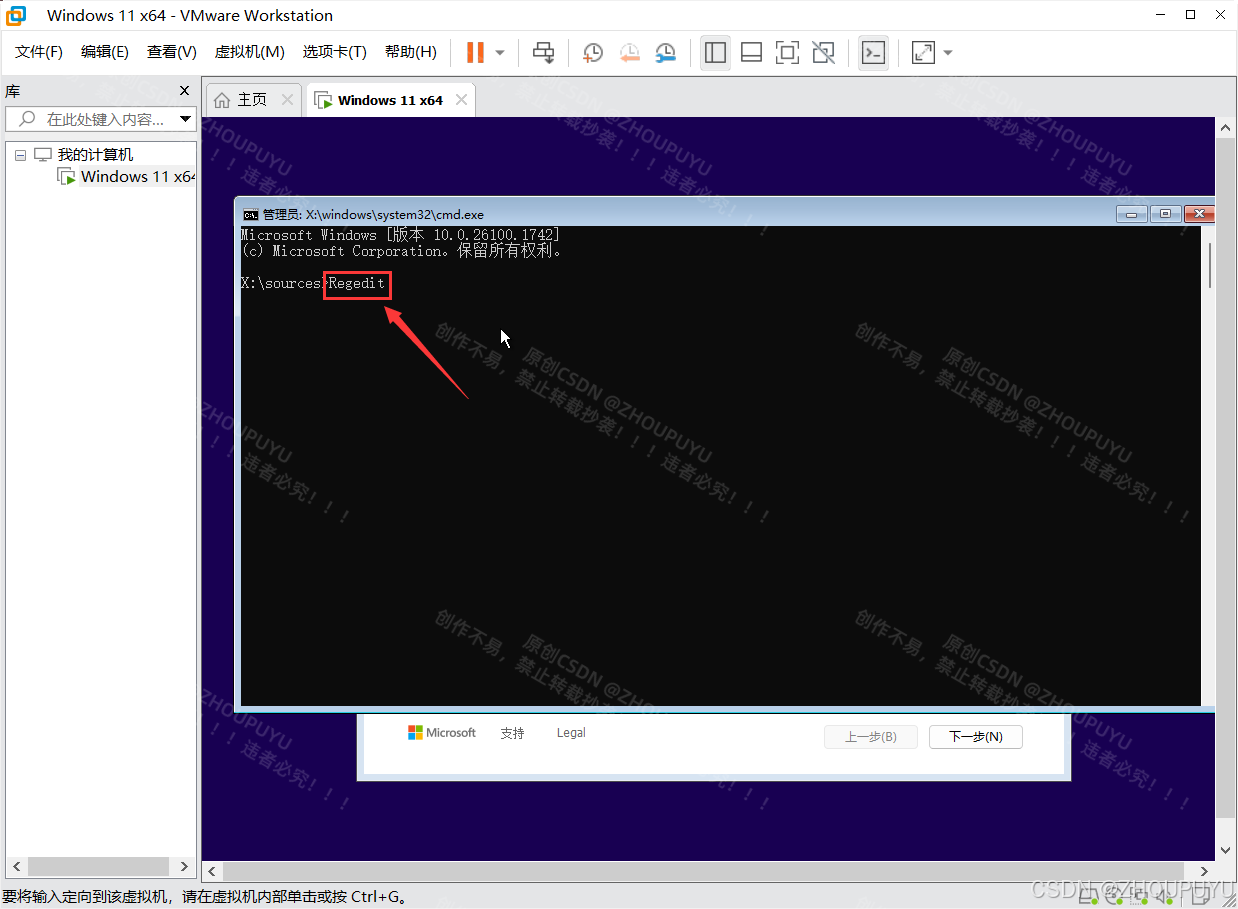Open the power options dropdown next to pause
Viewport: 1238px width, 909px height.
500,52
